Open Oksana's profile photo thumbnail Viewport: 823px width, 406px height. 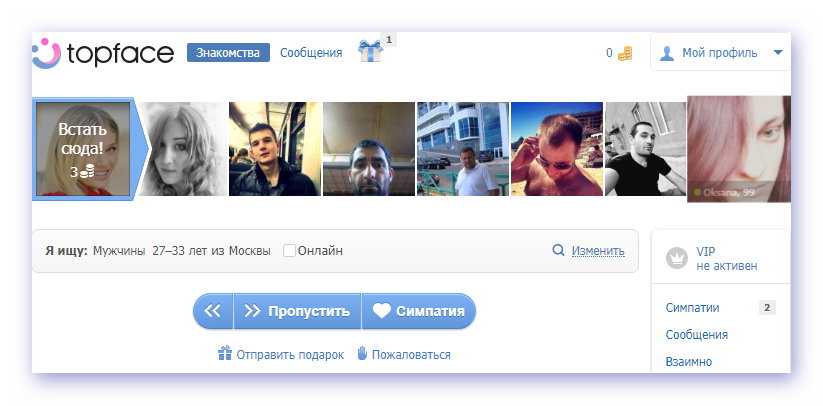[738, 149]
